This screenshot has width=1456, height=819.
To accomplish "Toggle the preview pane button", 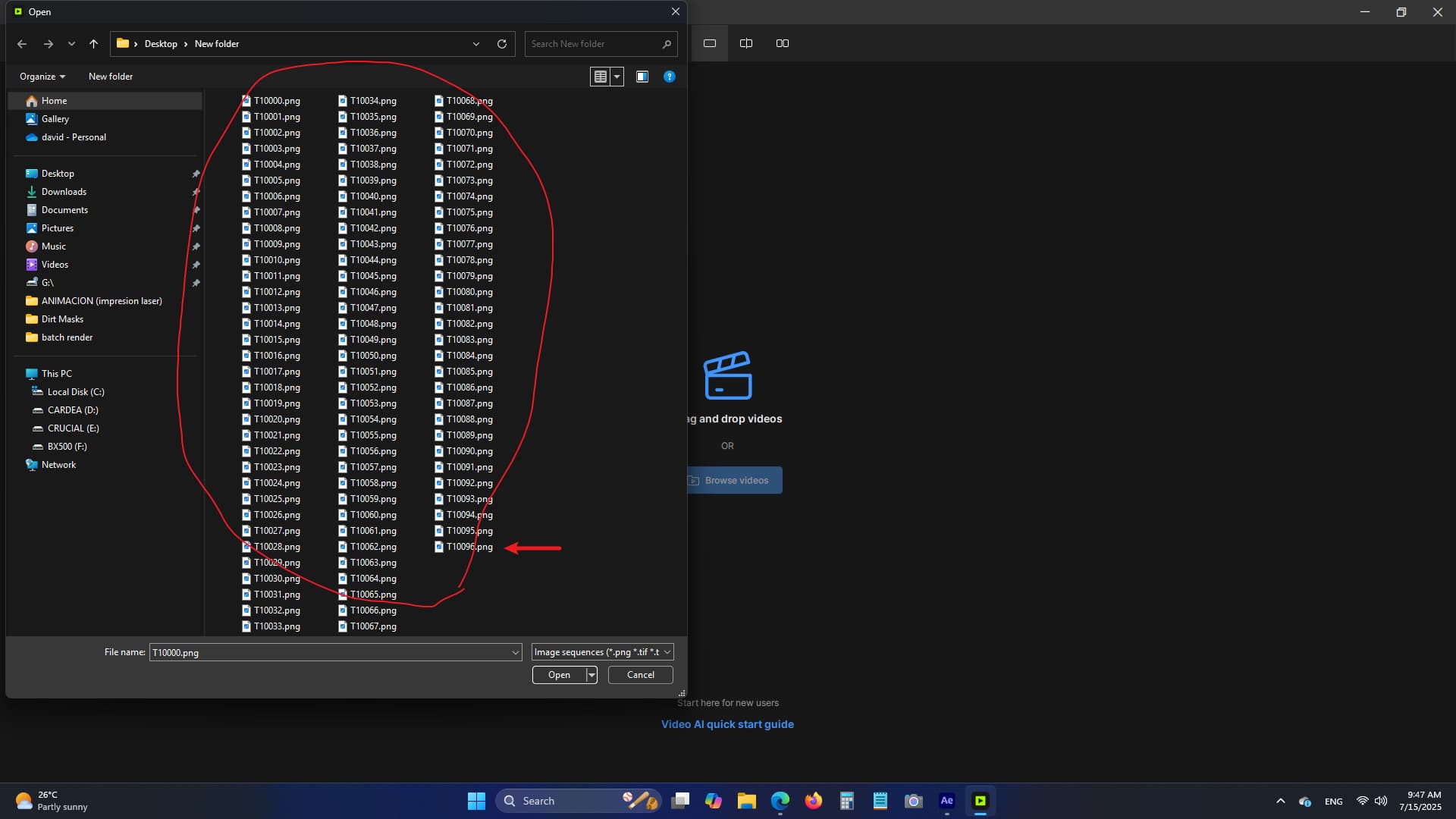I will pos(642,77).
